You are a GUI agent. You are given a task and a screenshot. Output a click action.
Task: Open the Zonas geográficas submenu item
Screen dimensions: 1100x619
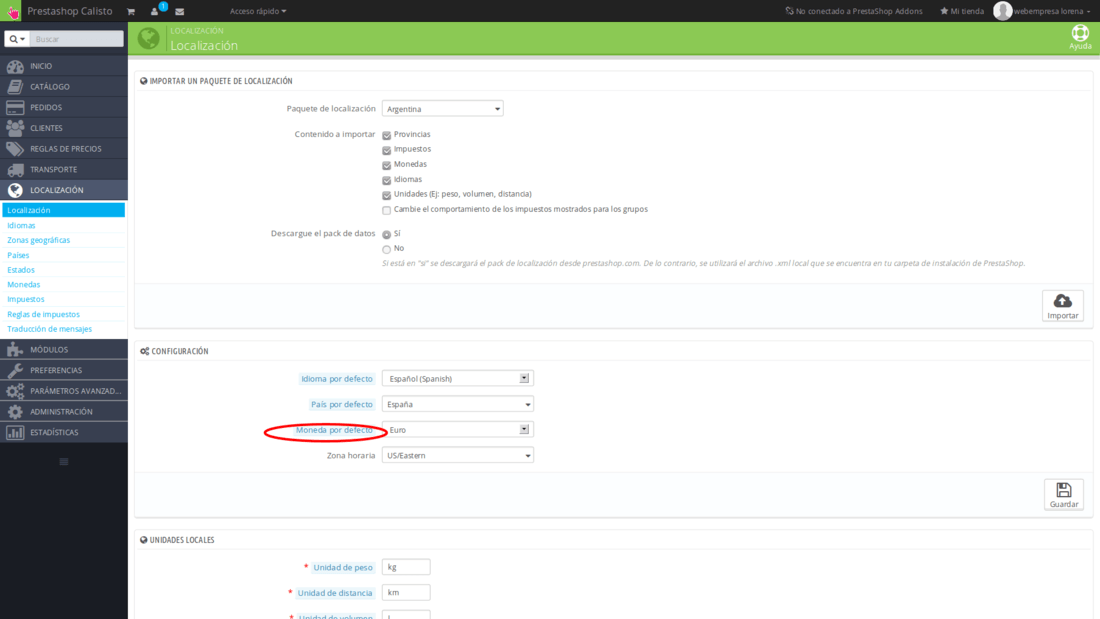[x=39, y=240]
